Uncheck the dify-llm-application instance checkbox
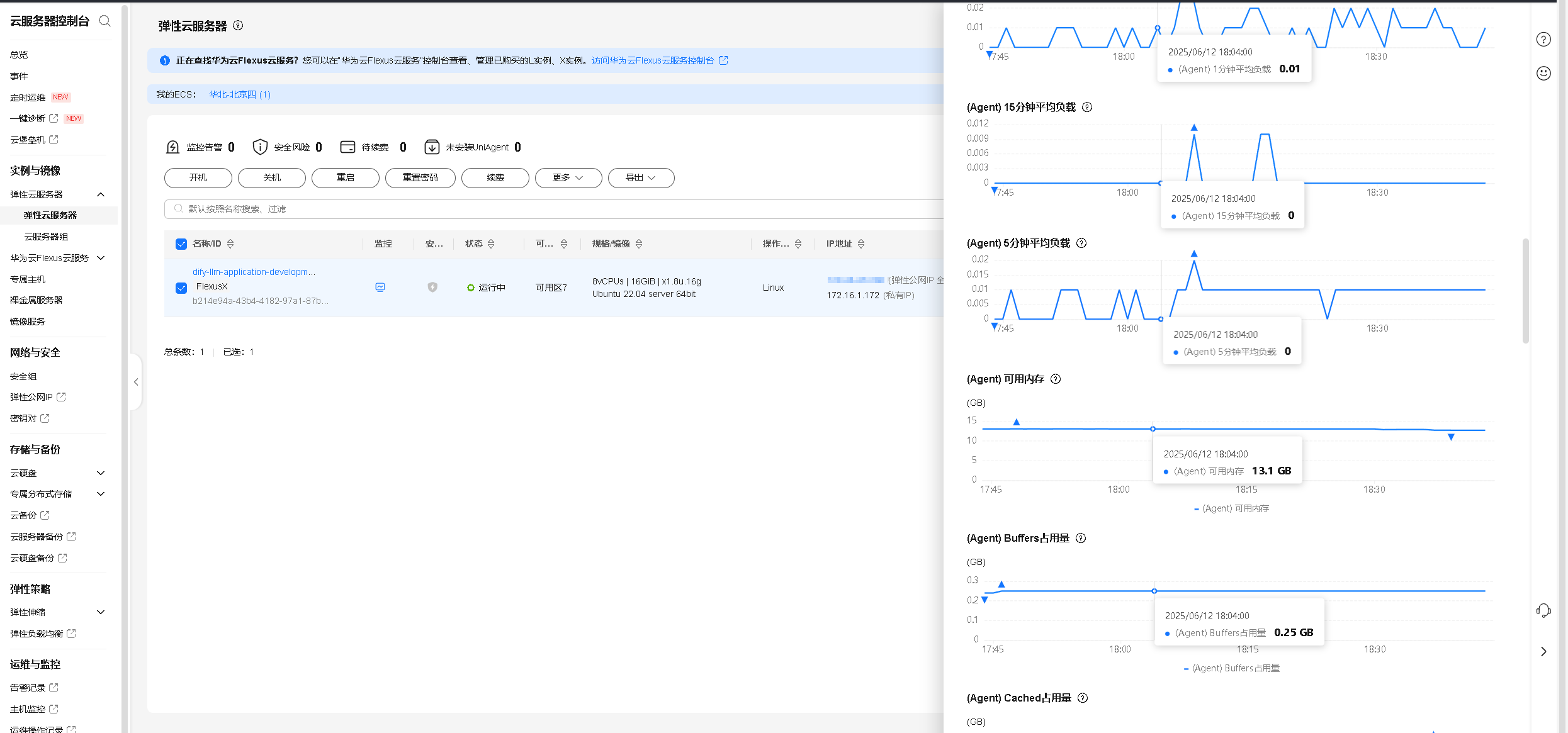The image size is (1568, 733). point(181,288)
